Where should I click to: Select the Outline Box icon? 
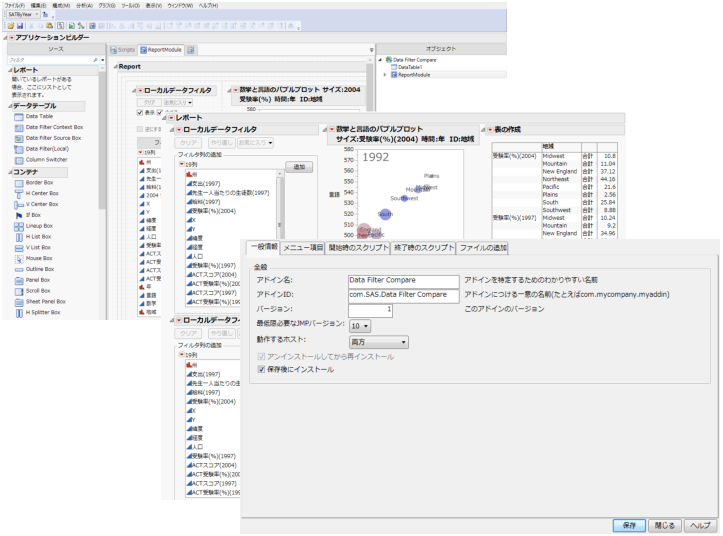[x=19, y=269]
